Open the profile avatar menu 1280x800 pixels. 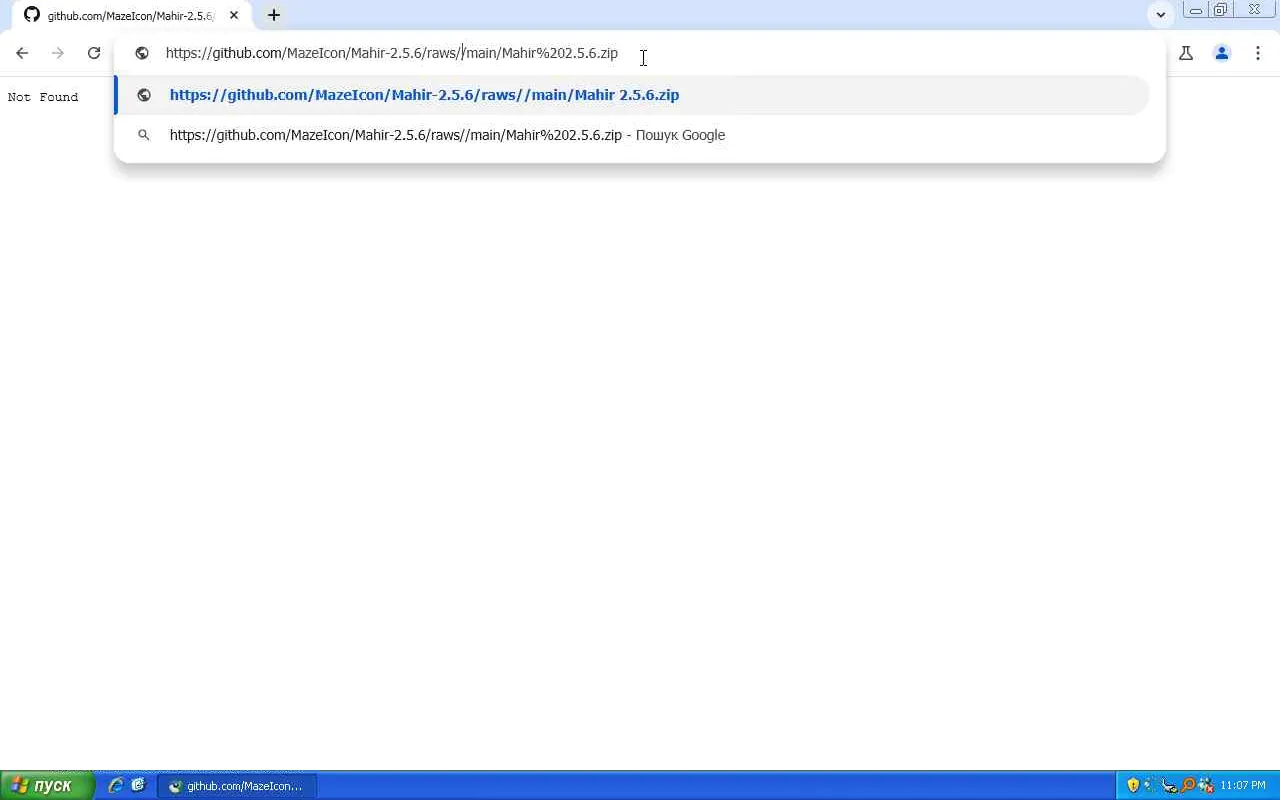[x=1221, y=53]
